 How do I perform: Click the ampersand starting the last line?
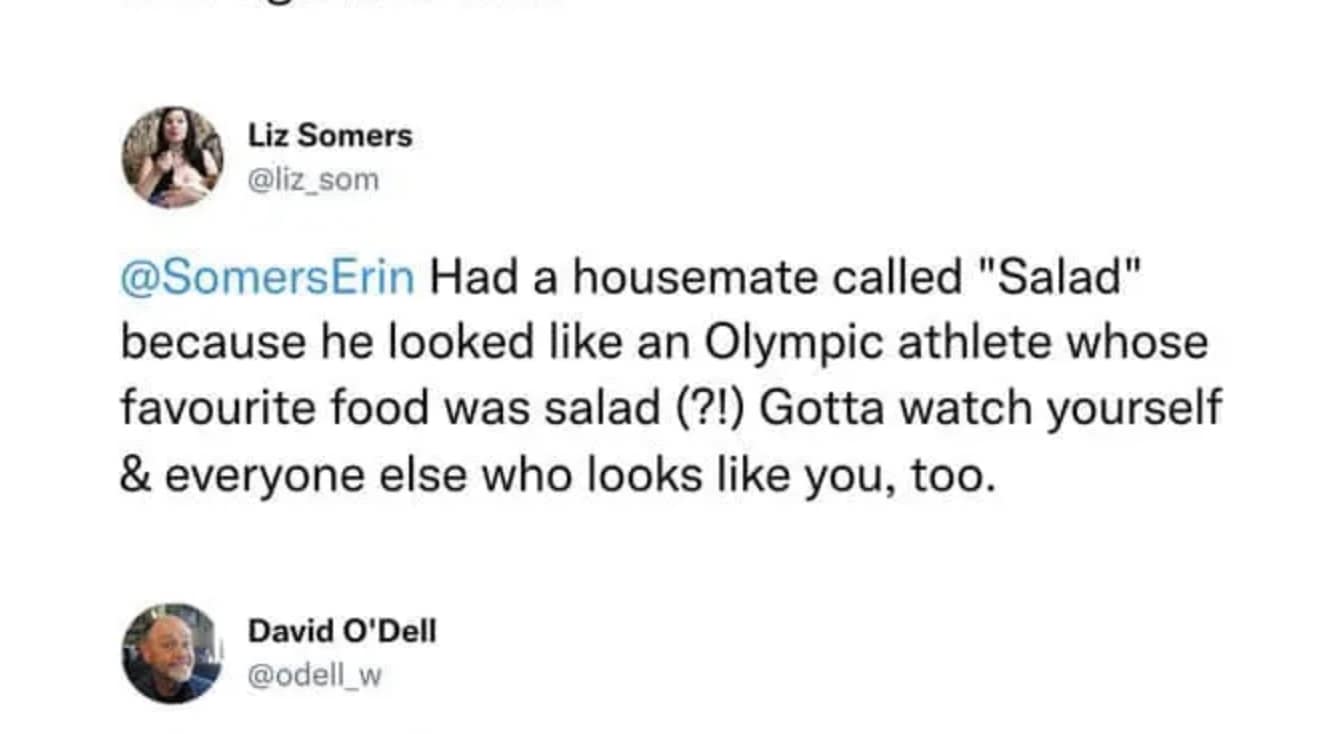click(135, 475)
